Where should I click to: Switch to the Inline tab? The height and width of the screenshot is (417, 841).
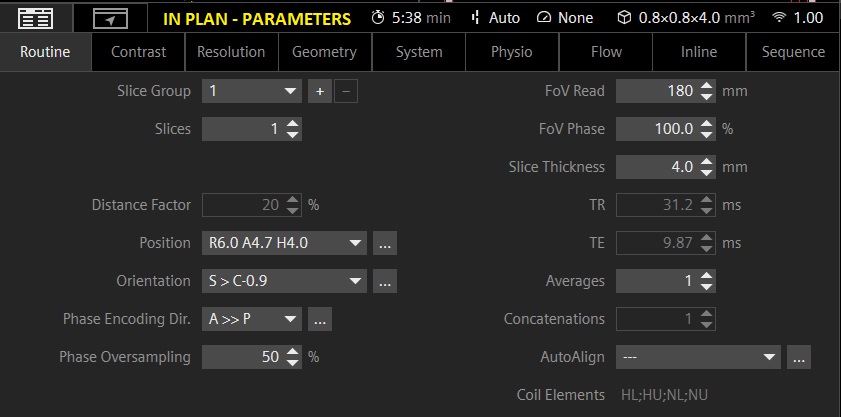[699, 52]
